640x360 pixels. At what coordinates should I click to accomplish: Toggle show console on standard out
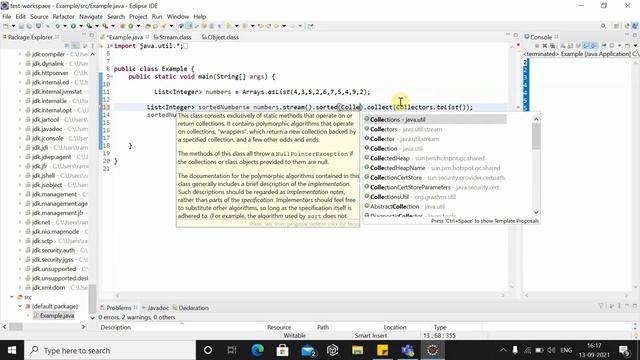(x=586, y=46)
